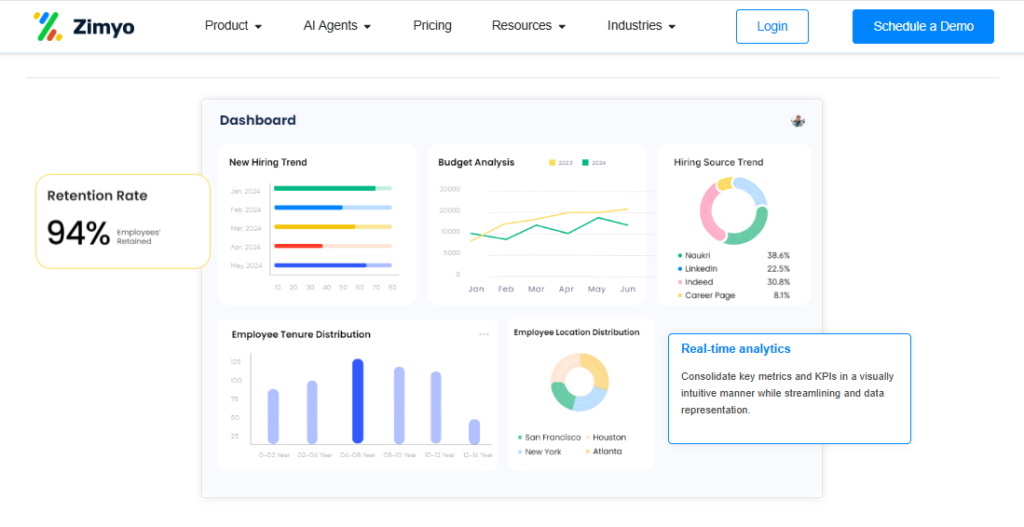
Task: Click the Retention Rate 94% card
Action: click(123, 221)
